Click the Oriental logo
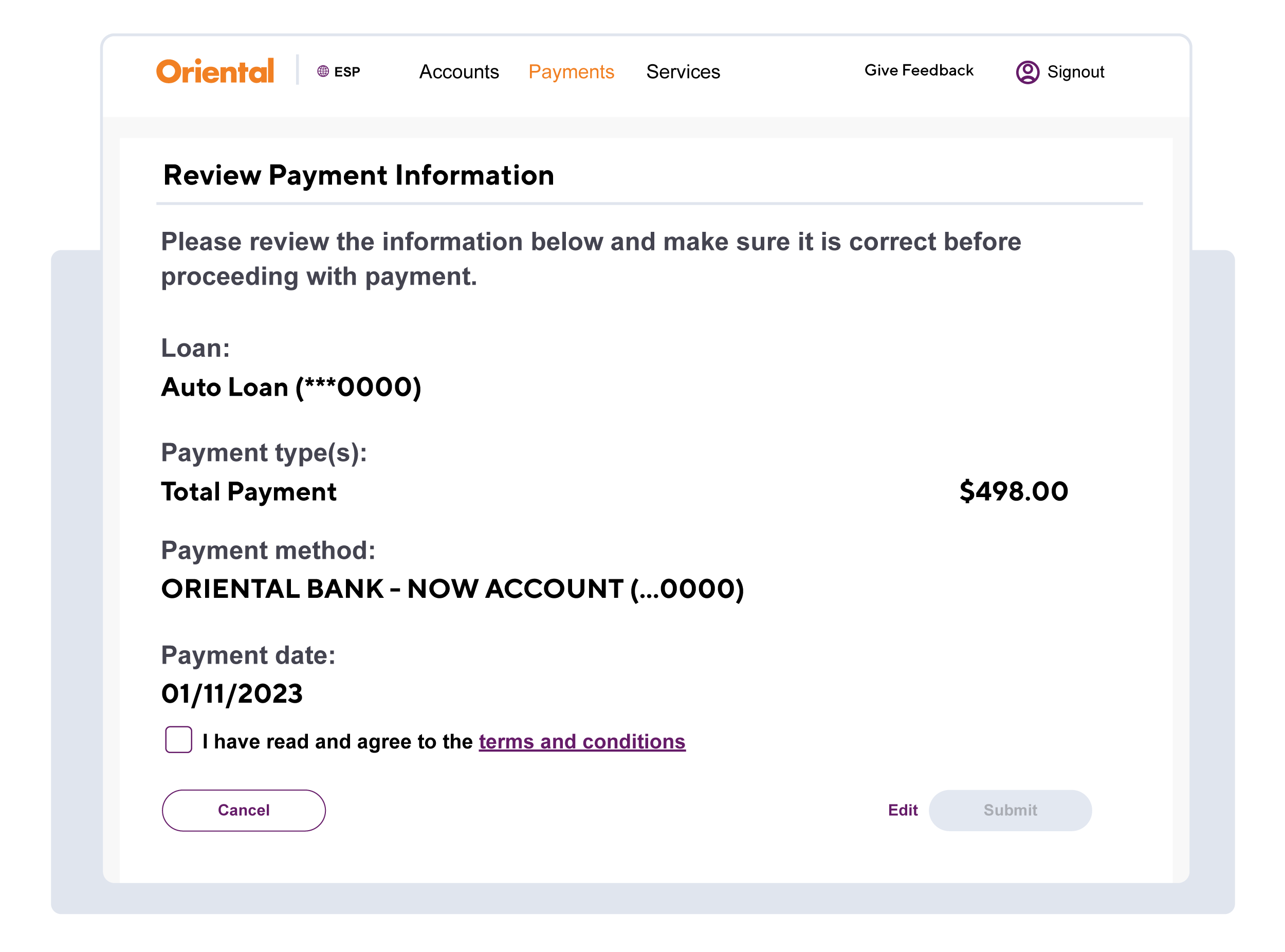The height and width of the screenshot is (952, 1285). pos(215,71)
